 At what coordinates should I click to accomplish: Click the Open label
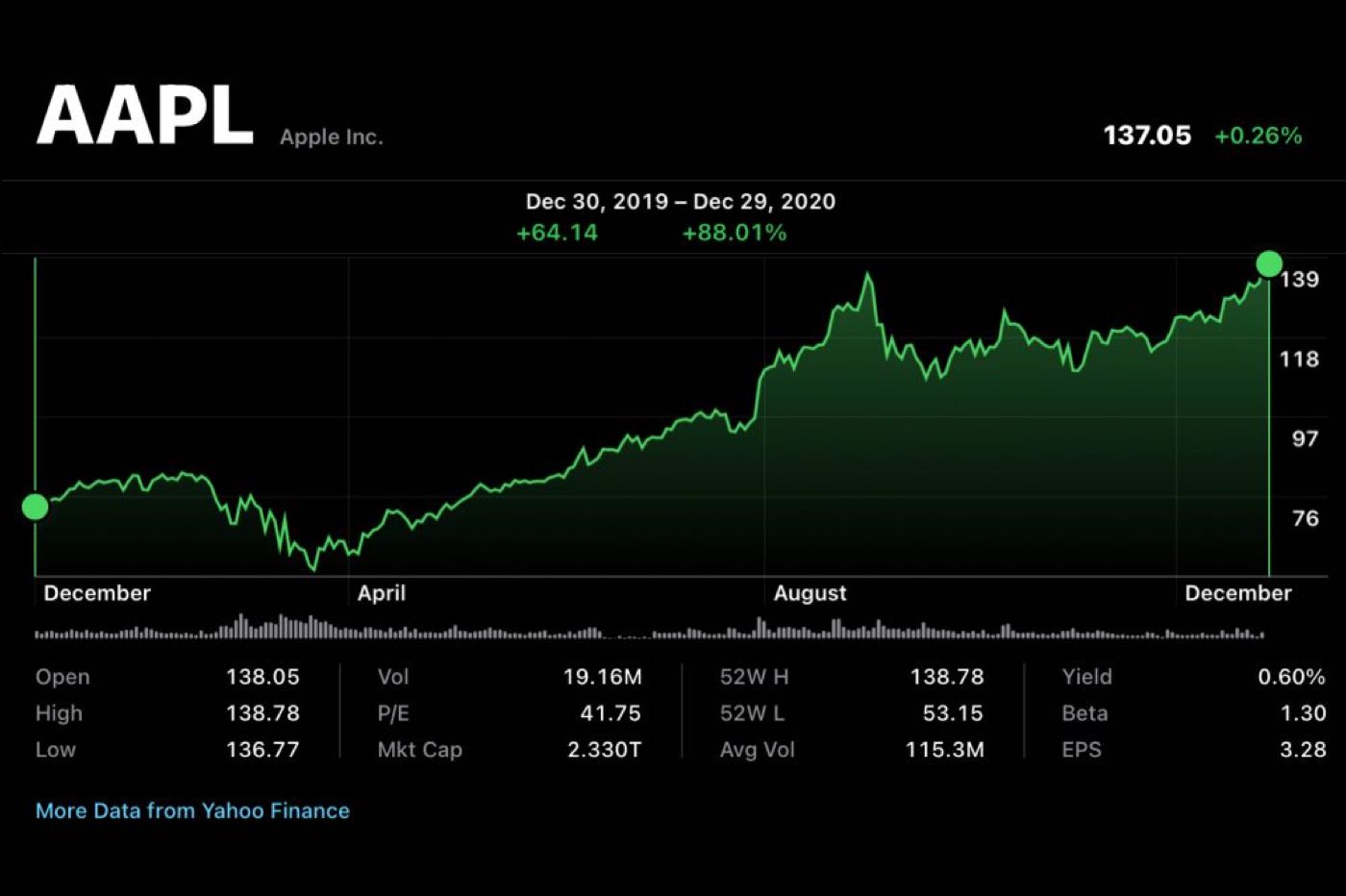click(x=62, y=677)
